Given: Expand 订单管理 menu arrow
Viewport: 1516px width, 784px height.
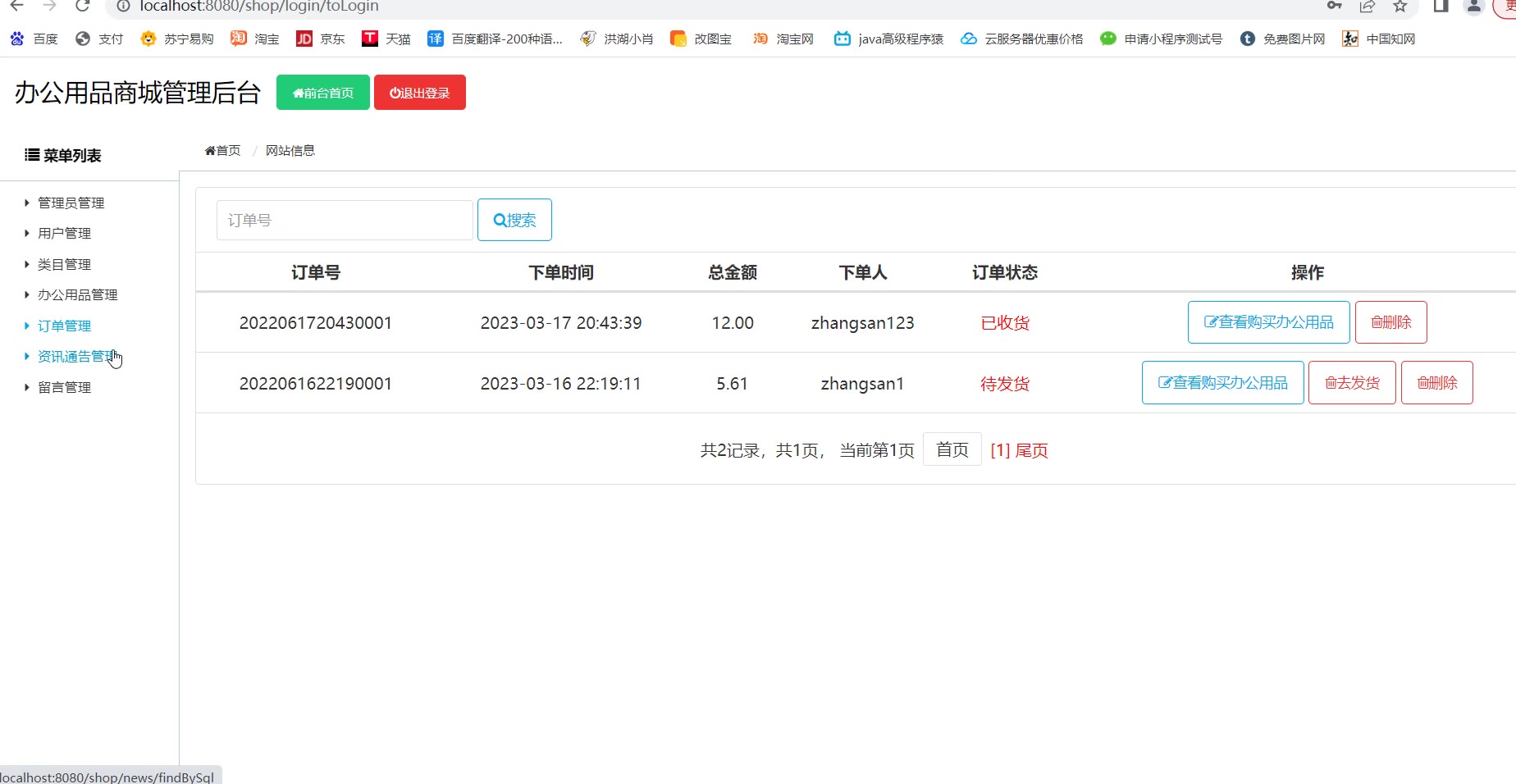Looking at the screenshot, I should 27,326.
